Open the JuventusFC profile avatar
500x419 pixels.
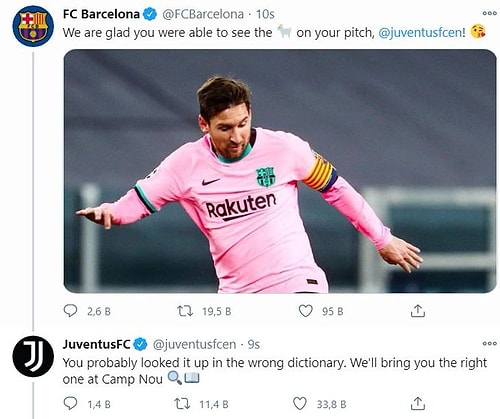[33, 356]
